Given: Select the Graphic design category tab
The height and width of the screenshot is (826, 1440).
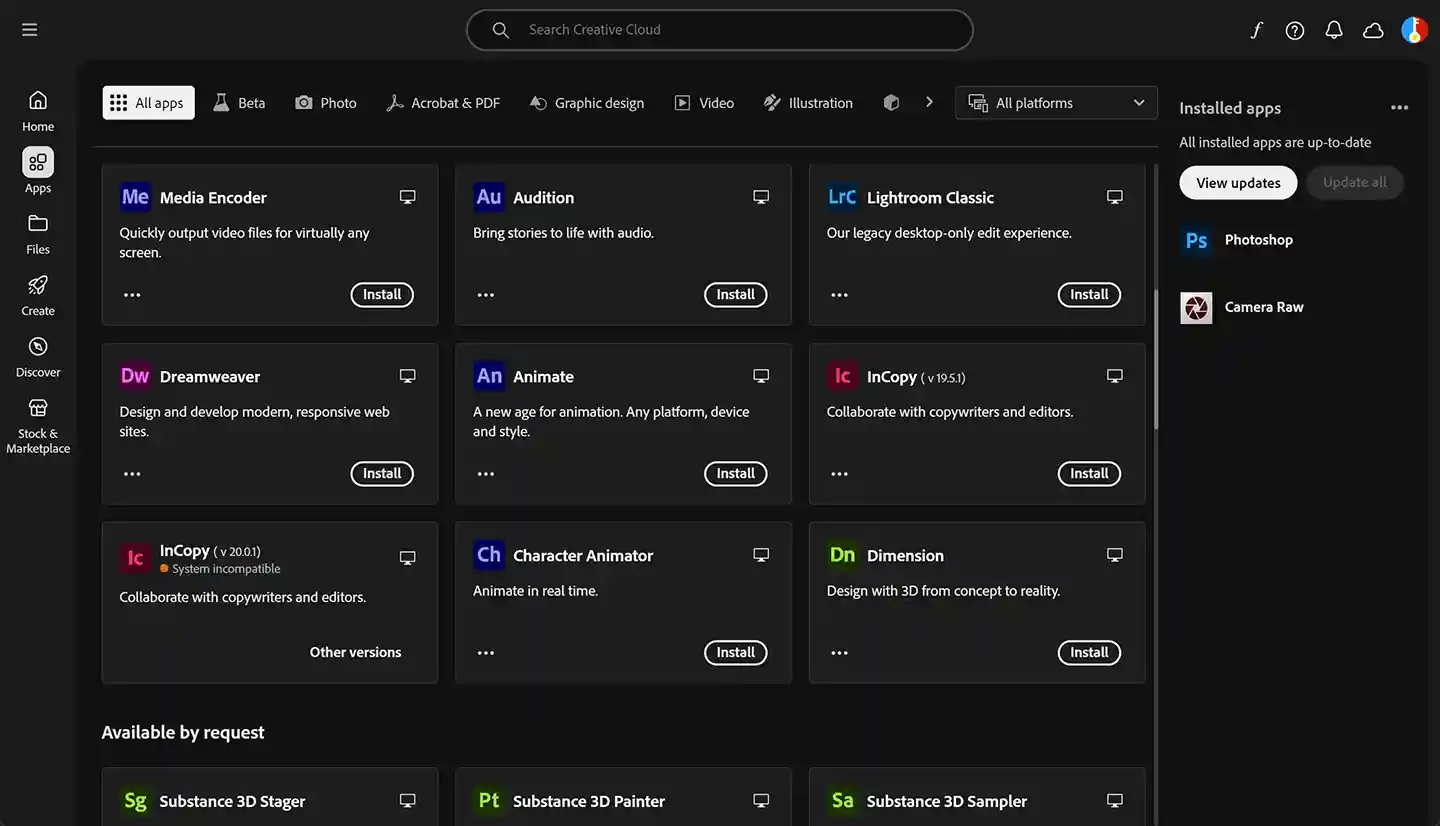Looking at the screenshot, I should pyautogui.click(x=587, y=103).
